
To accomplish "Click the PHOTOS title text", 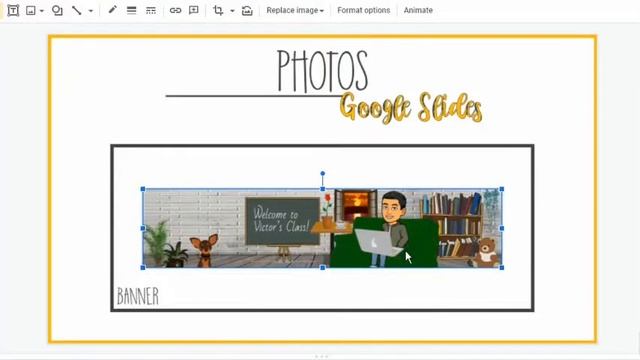I will [x=322, y=70].
